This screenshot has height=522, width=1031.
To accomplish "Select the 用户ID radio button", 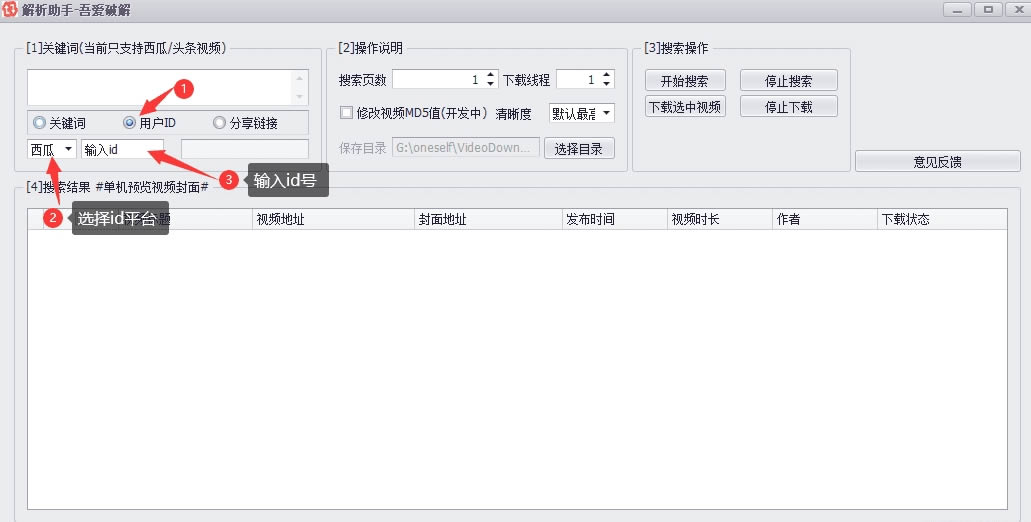I will [130, 123].
